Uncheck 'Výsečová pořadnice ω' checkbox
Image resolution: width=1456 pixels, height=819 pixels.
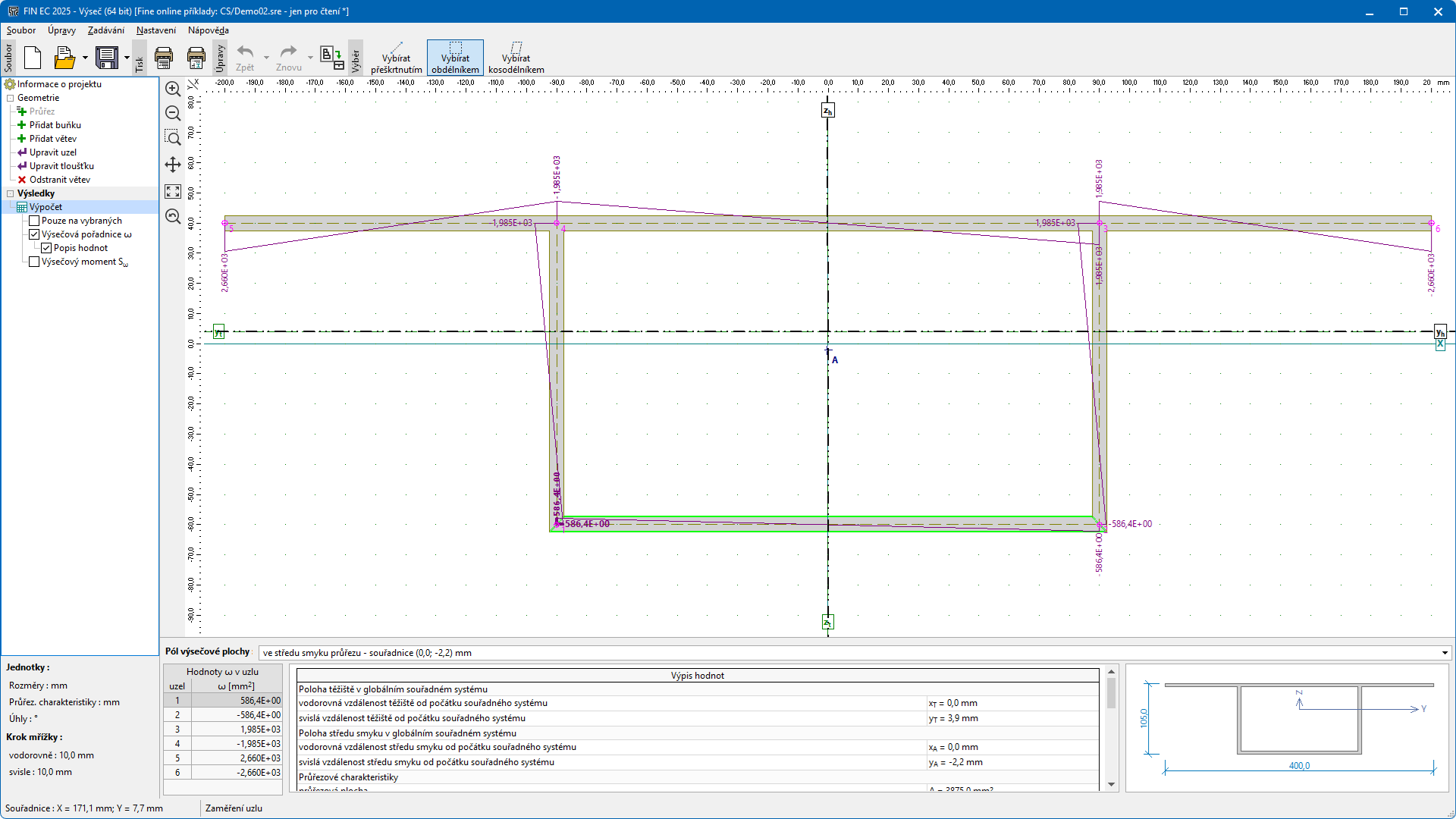[x=34, y=234]
